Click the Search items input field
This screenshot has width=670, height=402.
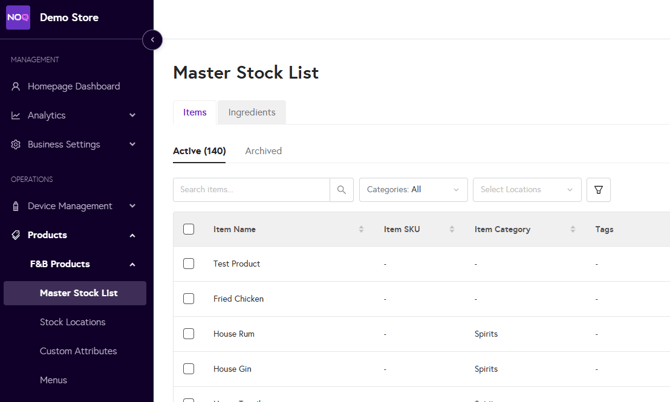(x=251, y=190)
